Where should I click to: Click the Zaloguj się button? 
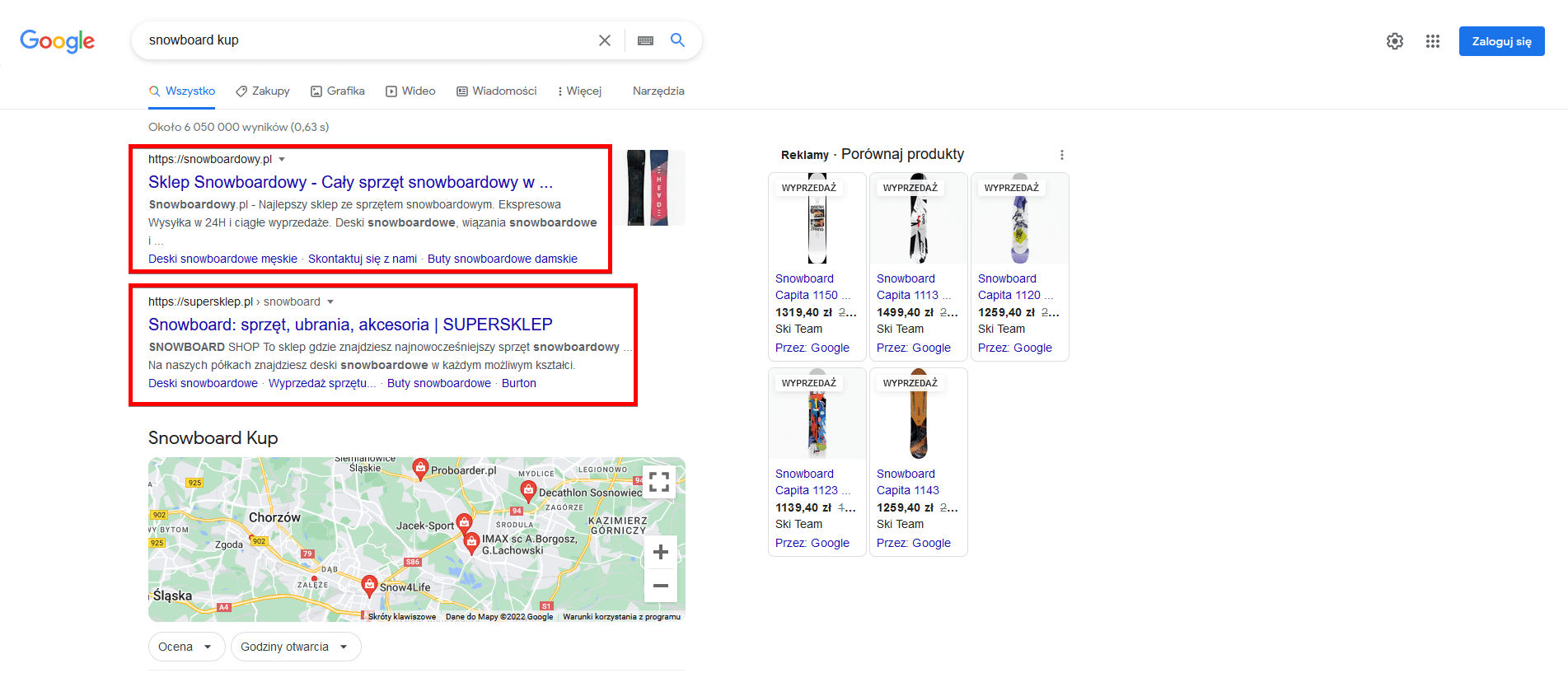1501,41
